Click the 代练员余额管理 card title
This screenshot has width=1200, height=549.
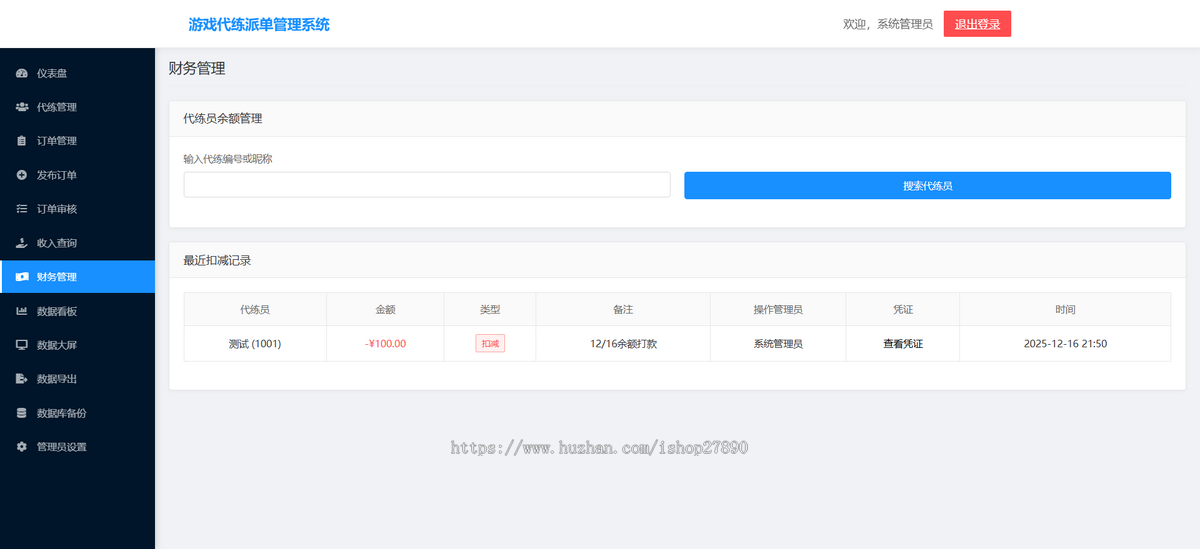pos(222,118)
